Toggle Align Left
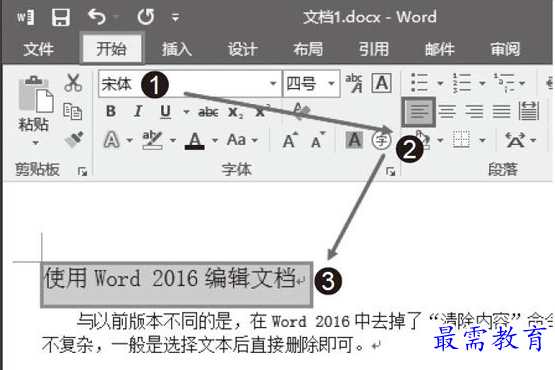The image size is (555, 370). 419,112
